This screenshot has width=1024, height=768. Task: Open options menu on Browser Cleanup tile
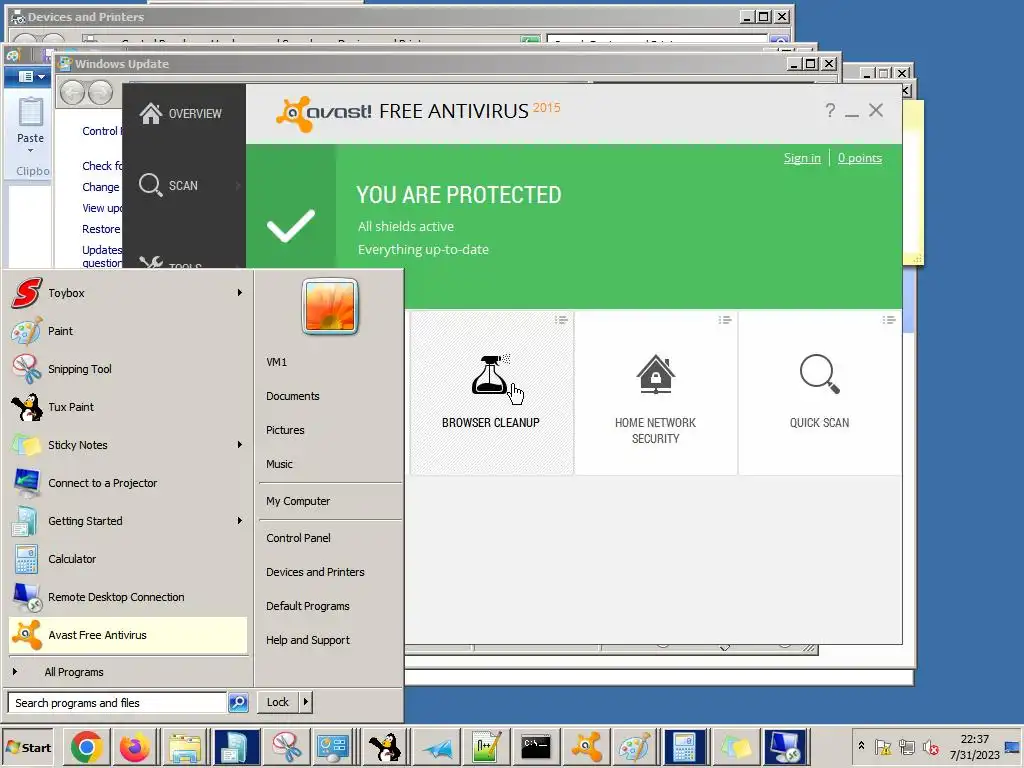561,320
